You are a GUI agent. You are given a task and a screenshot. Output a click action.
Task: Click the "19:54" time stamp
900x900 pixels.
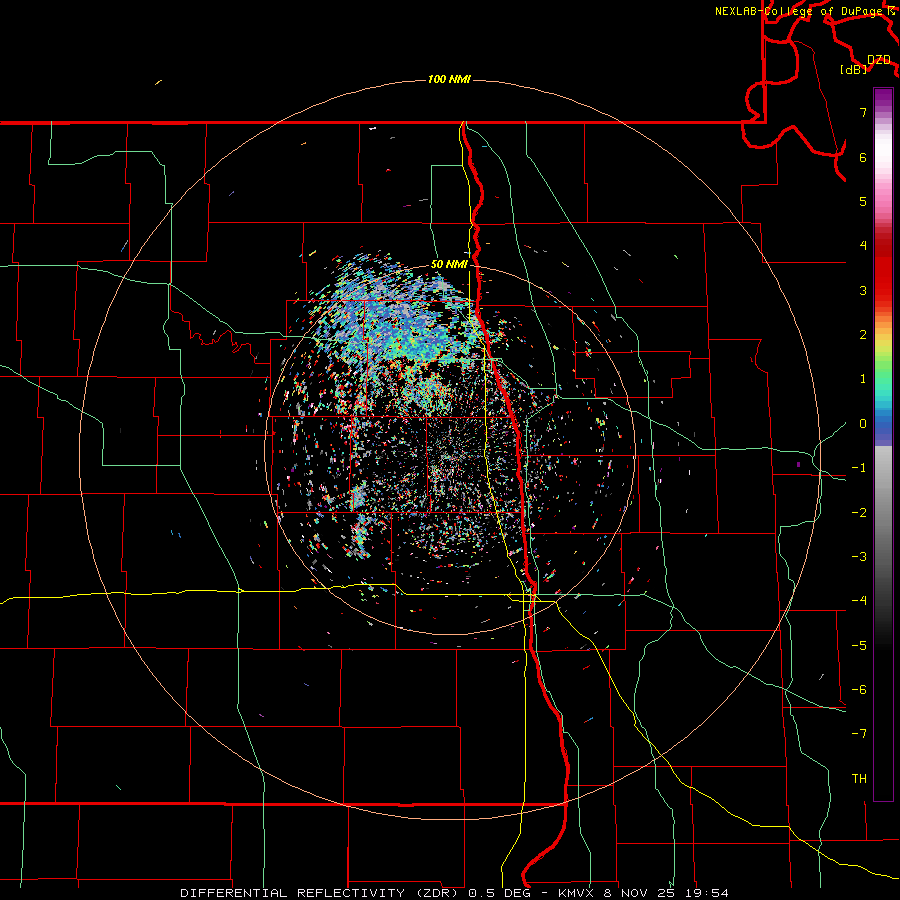tap(708, 893)
